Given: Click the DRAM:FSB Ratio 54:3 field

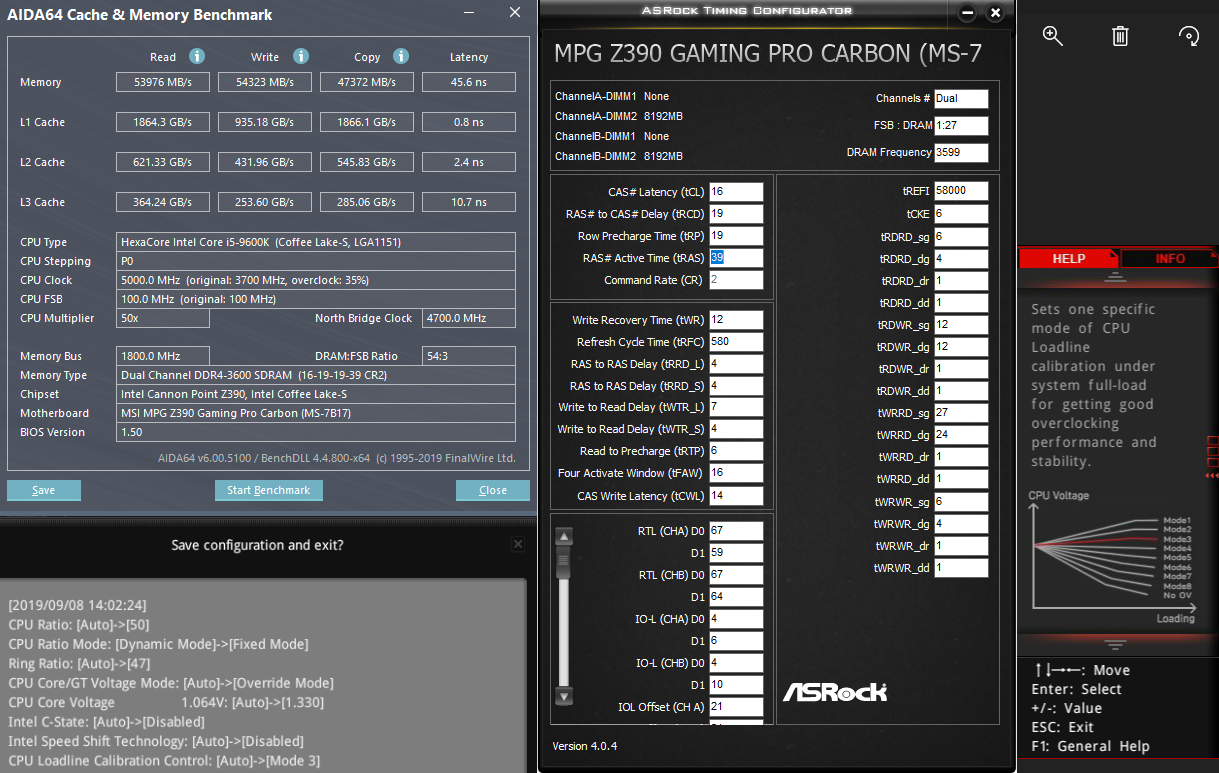Looking at the screenshot, I should click(x=469, y=356).
